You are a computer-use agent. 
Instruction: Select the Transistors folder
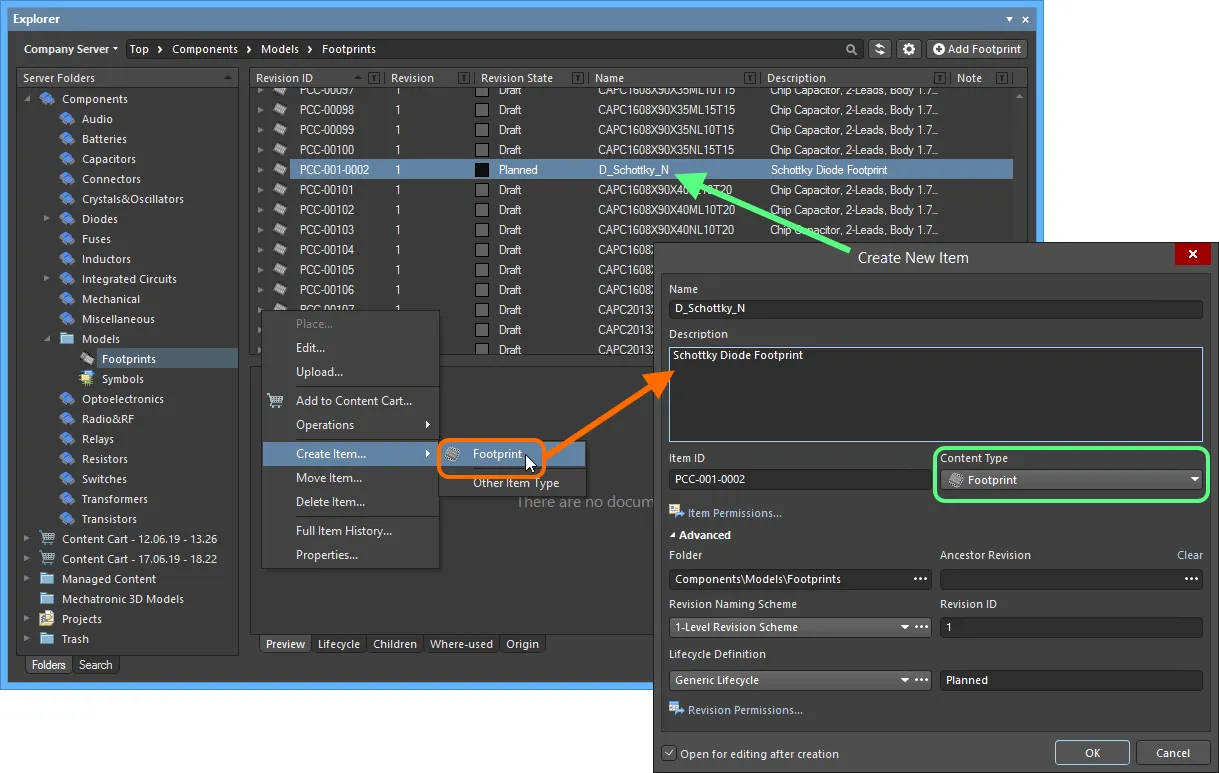click(109, 519)
